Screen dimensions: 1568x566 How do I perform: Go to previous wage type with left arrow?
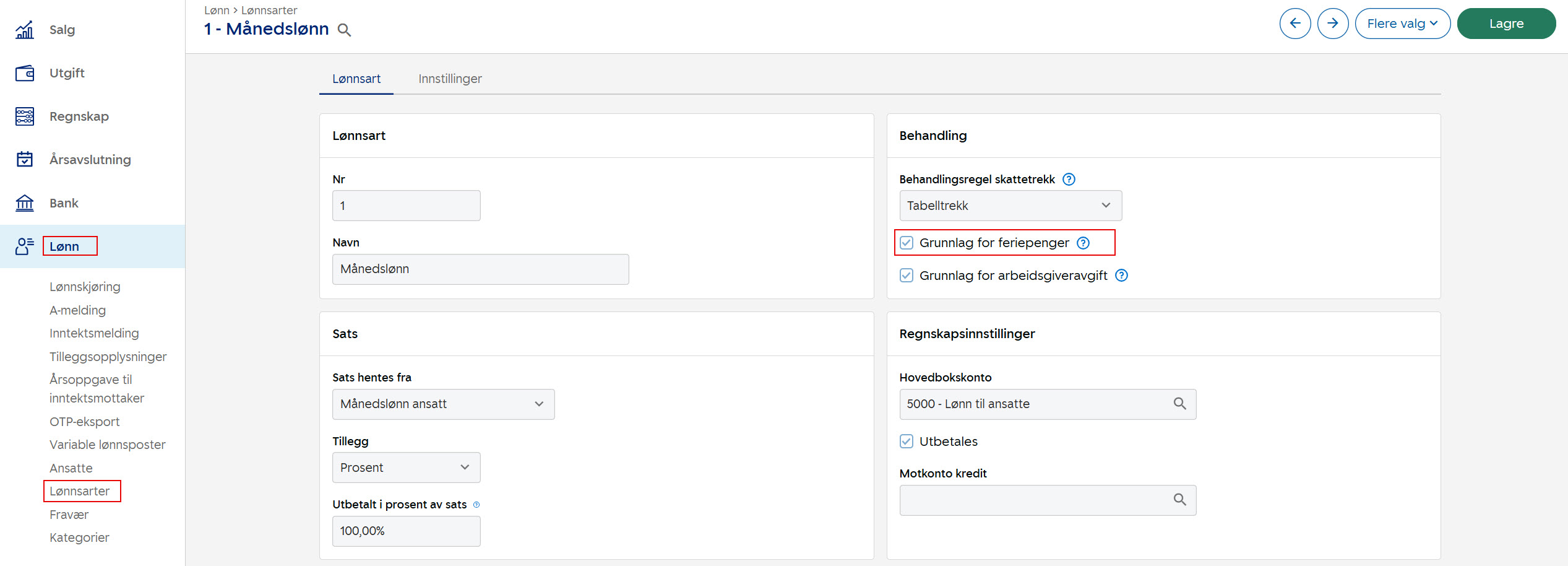click(1294, 24)
